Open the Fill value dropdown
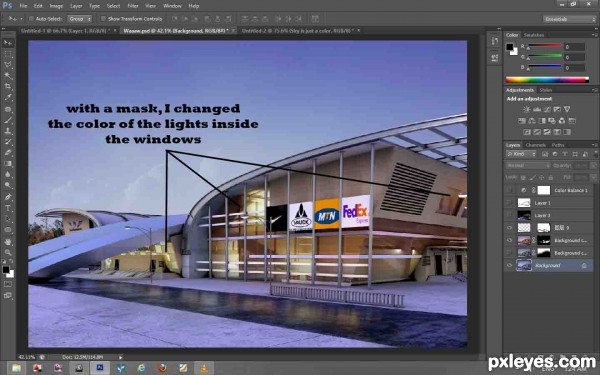Viewport: 600px width, 375px height. [x=593, y=178]
